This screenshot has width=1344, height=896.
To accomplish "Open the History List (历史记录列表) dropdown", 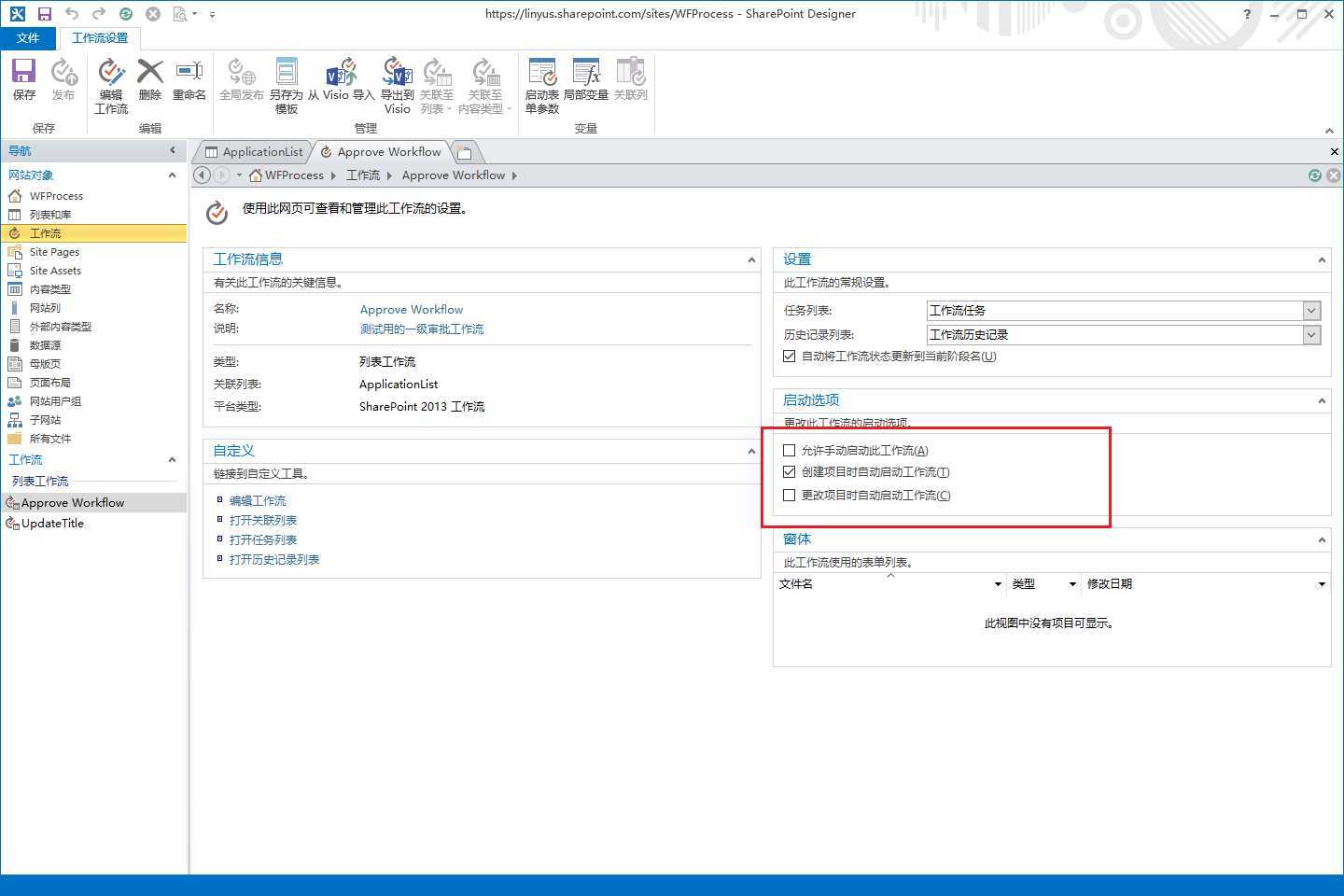I will pos(1311,335).
